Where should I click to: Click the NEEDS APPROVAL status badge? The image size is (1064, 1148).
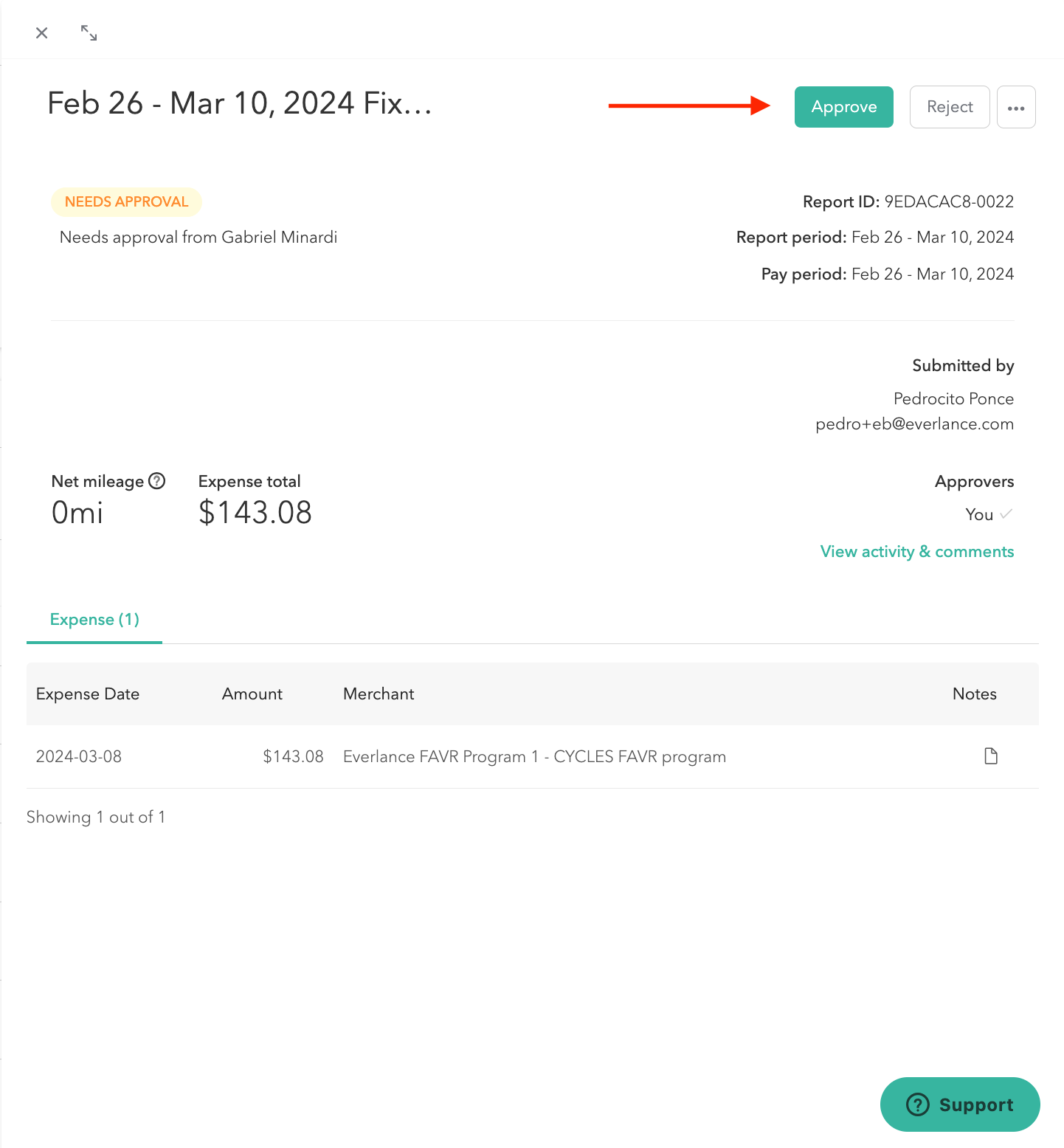(x=125, y=201)
